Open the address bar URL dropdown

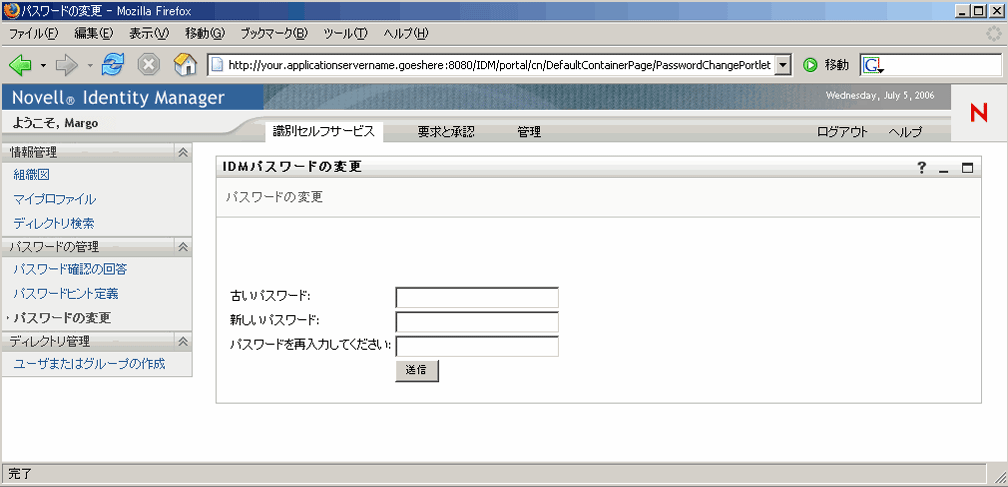(x=783, y=65)
